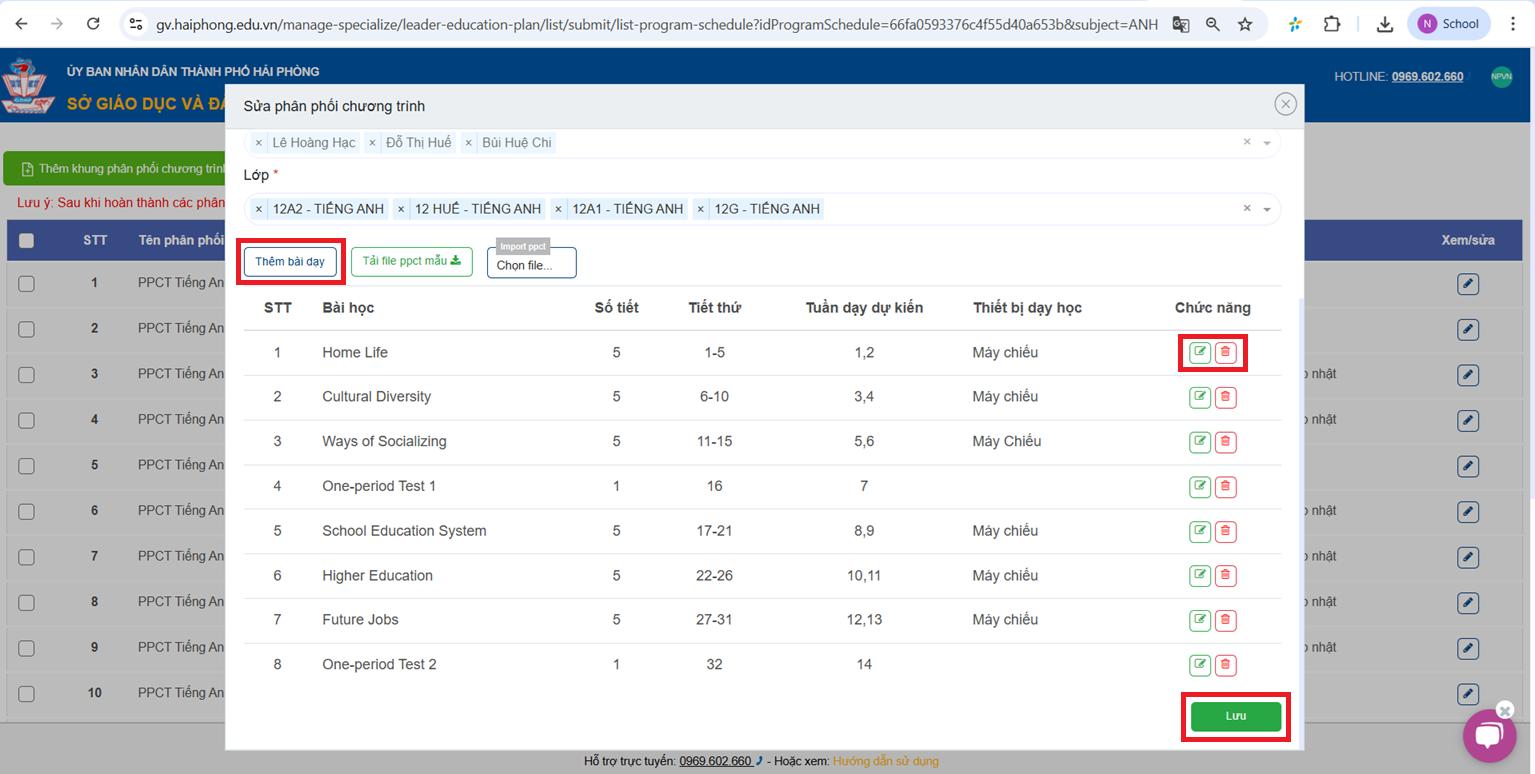The height and width of the screenshot is (774, 1535).
Task: Delete the One-period Test 1 row
Action: 1225,487
